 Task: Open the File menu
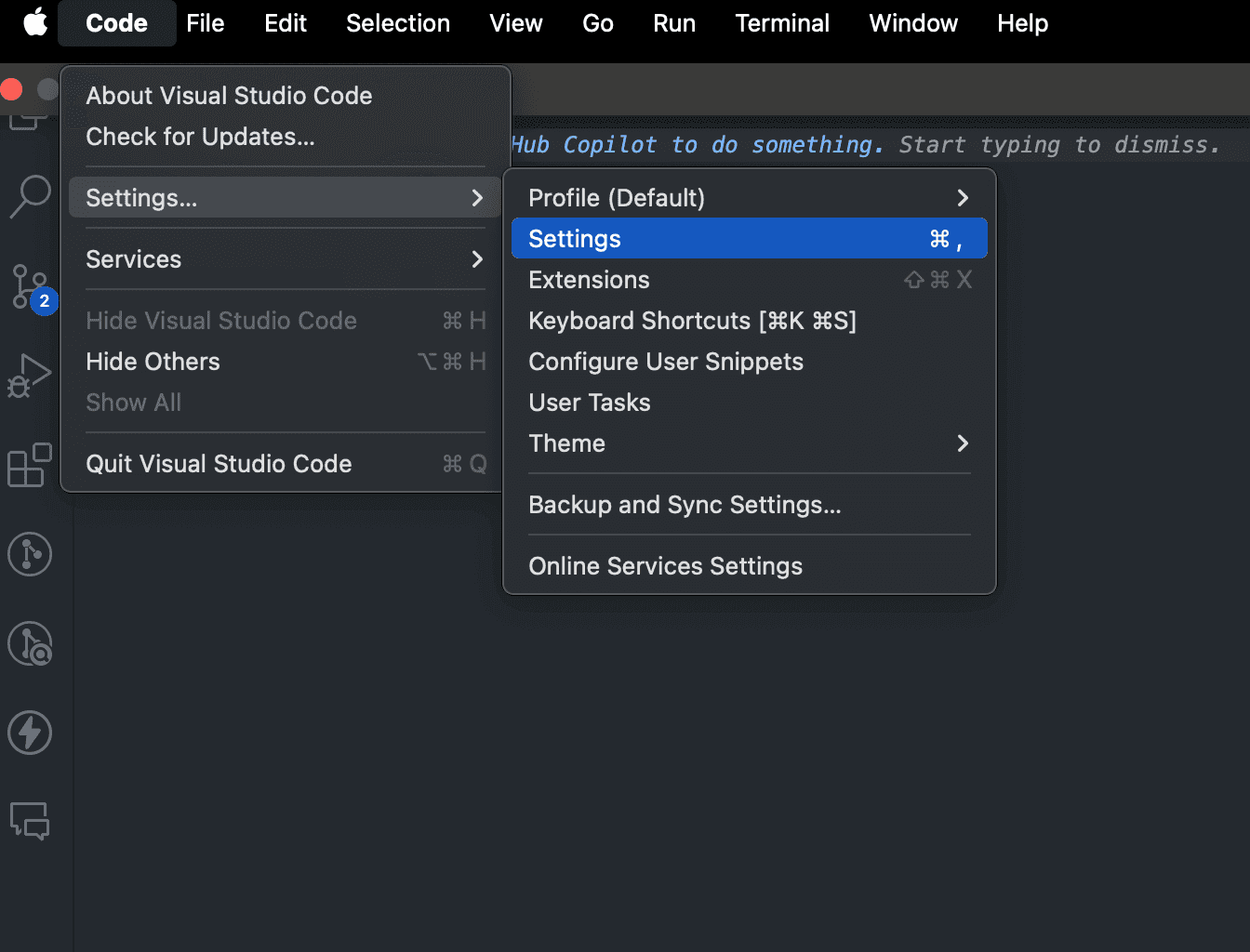205,23
